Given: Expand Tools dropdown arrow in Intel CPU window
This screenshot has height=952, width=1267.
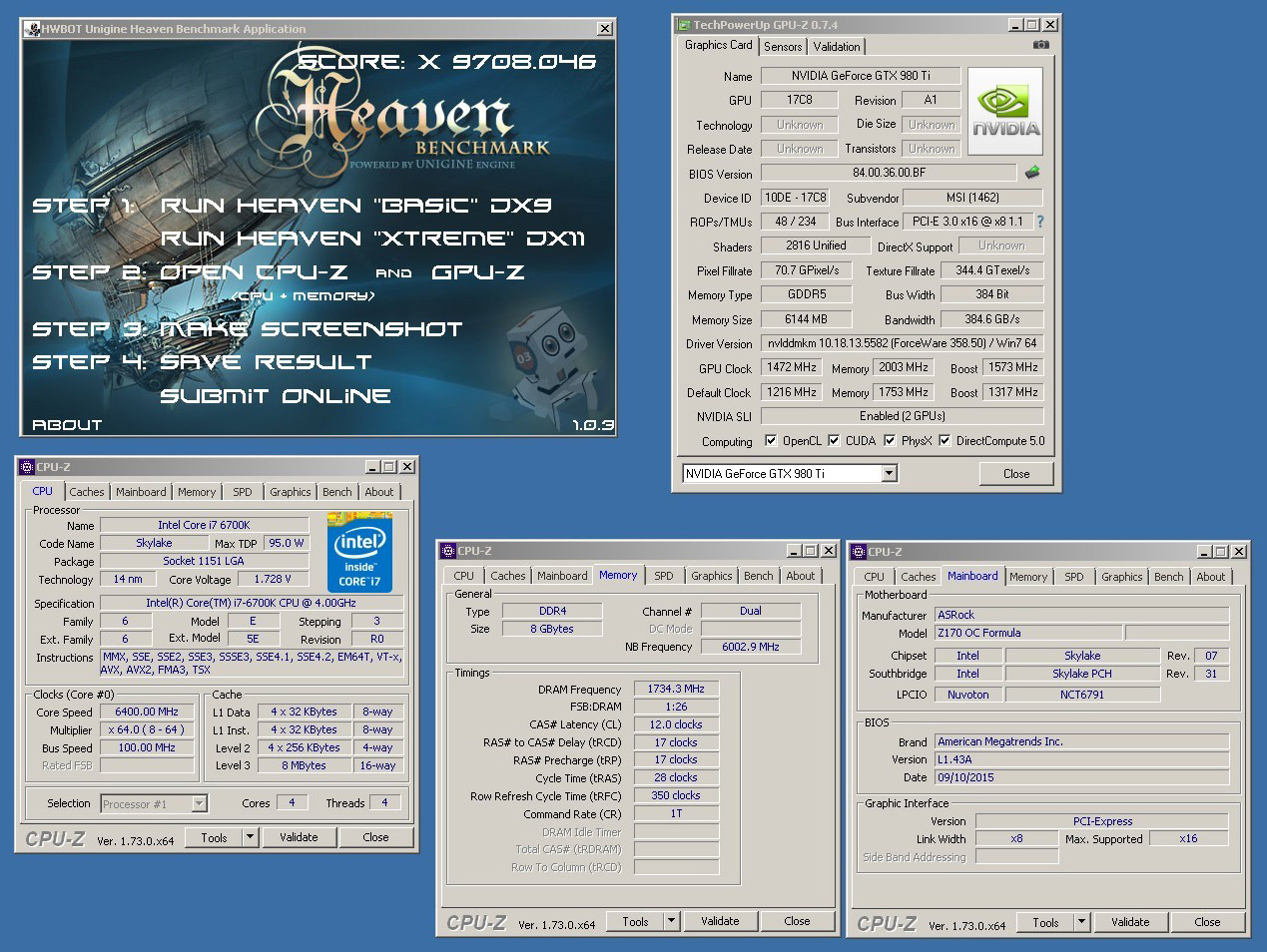Looking at the screenshot, I should pyautogui.click(x=250, y=837).
